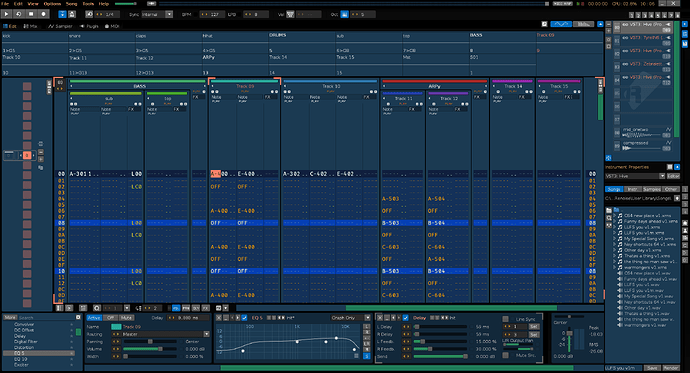Click the computer keyboard velocity icon
Screen dimensions: 690x373
[290, 14]
